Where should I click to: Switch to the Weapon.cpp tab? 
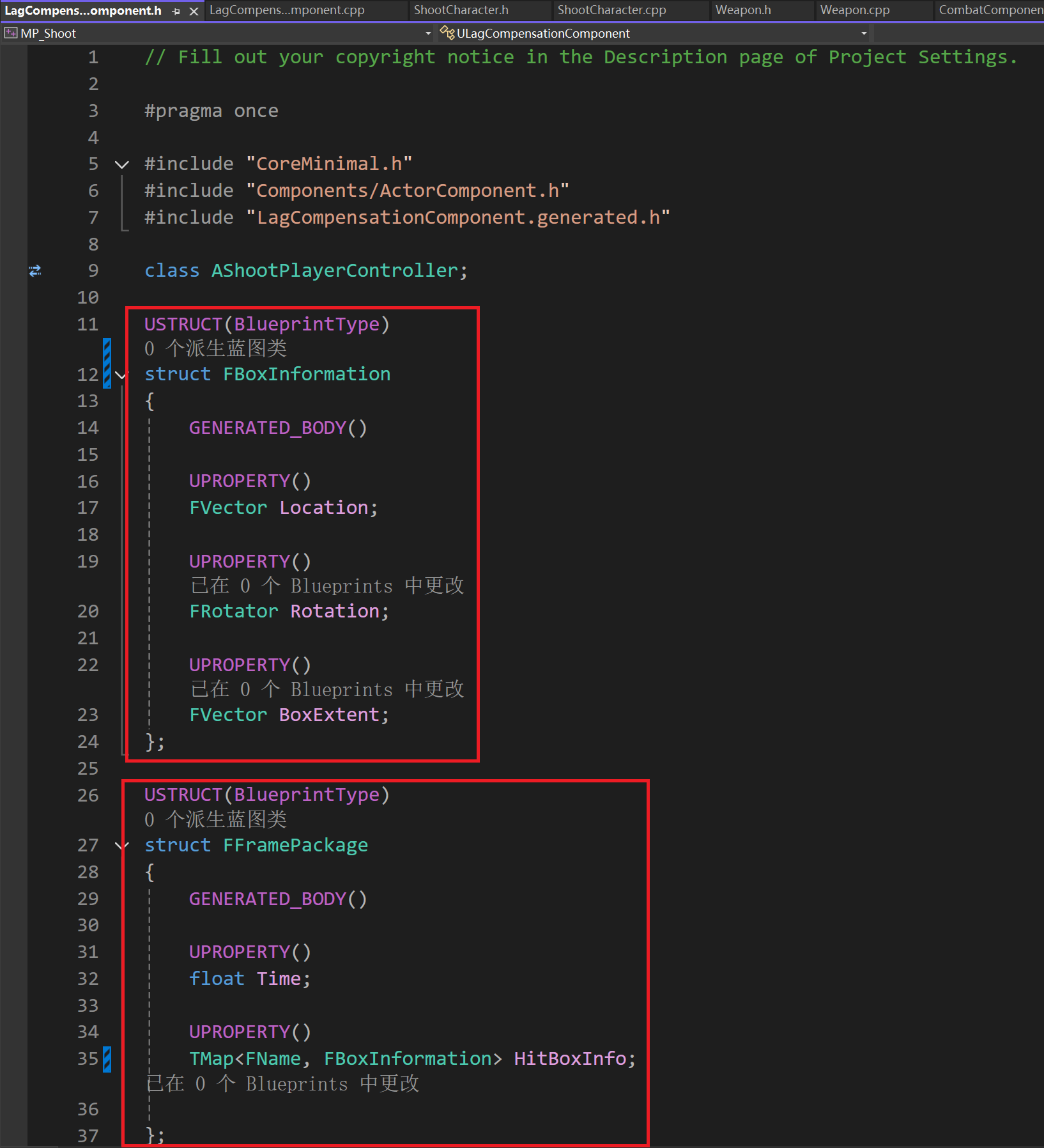point(855,10)
